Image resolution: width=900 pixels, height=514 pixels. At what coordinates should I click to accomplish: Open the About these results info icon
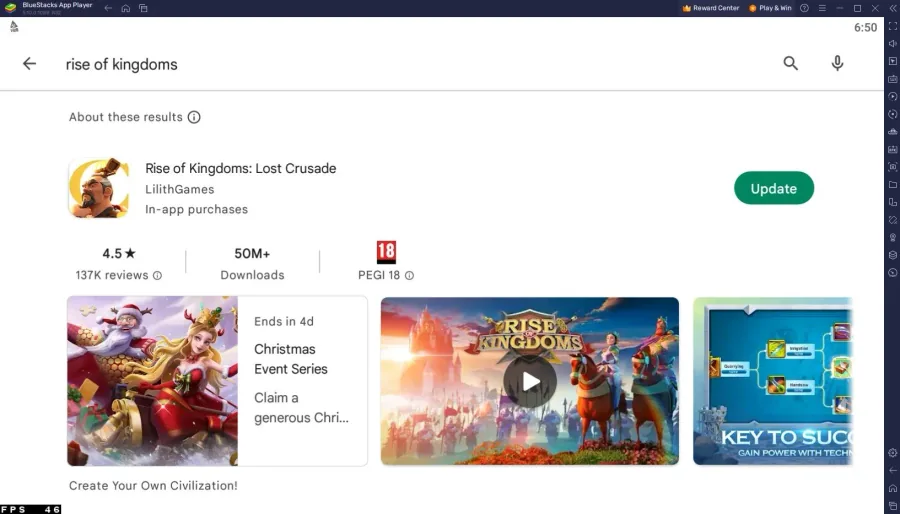[x=194, y=117]
